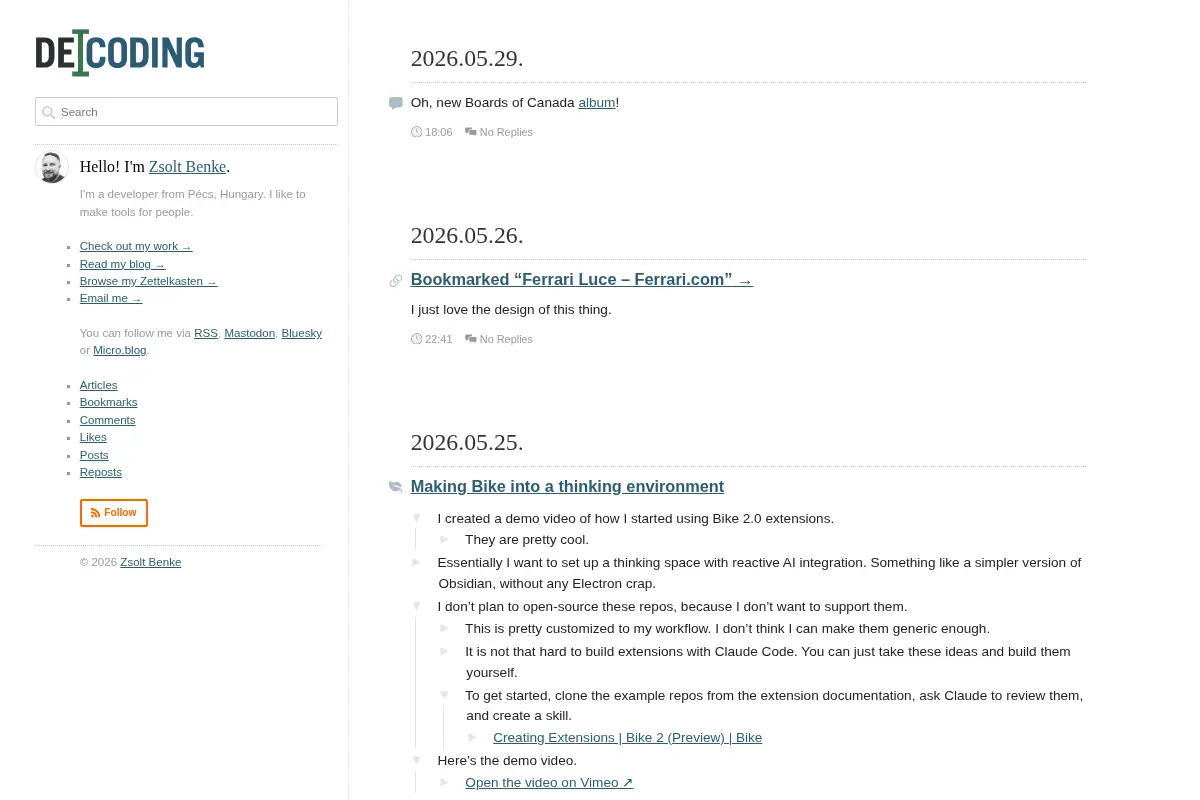Click the magnifier icon in search box
The height and width of the screenshot is (800, 1200).
coord(48,112)
